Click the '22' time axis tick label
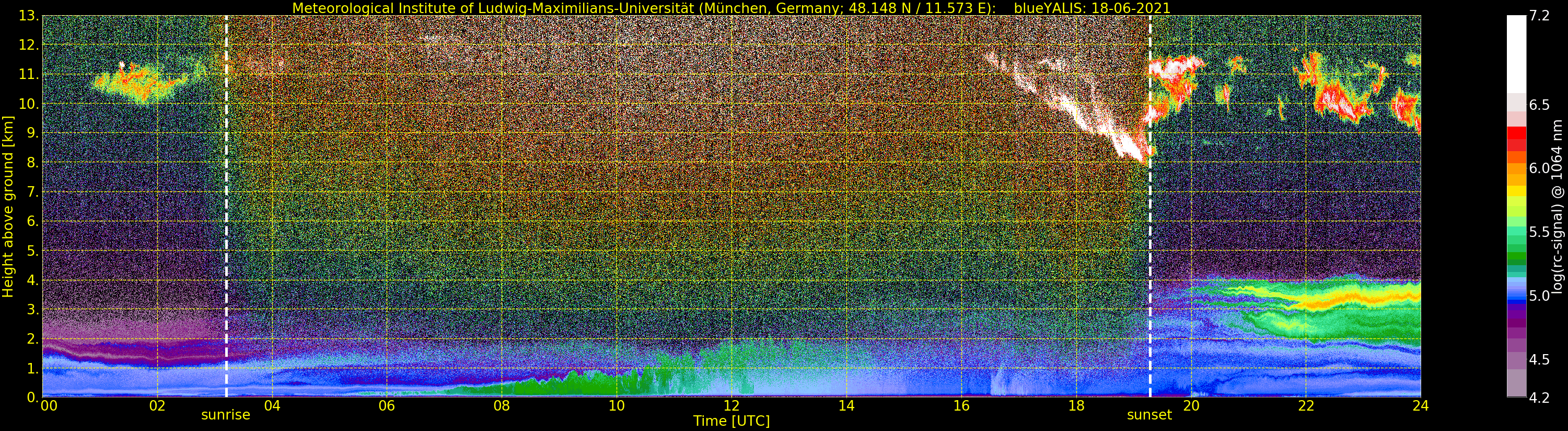Viewport: 1568px width, 431px height. [1306, 405]
